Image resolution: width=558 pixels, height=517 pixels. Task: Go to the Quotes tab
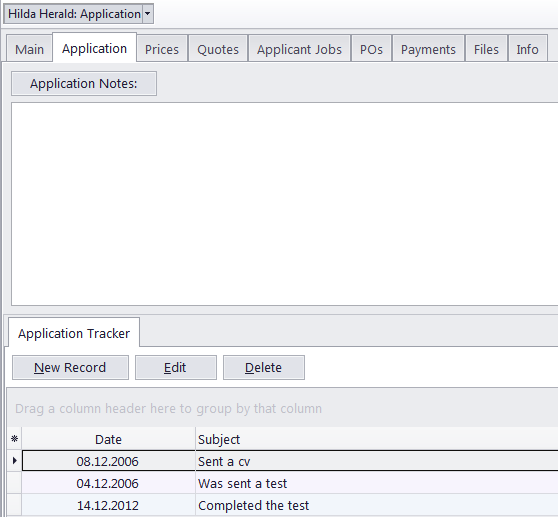click(x=218, y=49)
